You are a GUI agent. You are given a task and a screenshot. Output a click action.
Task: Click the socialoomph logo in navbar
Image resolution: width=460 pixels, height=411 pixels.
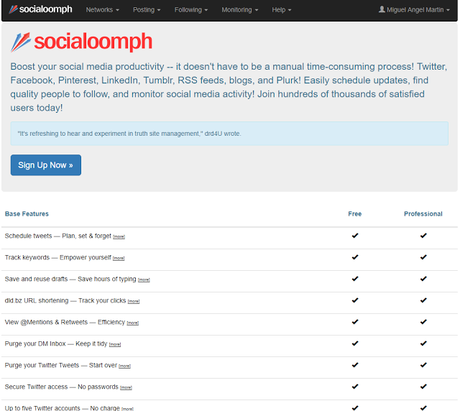point(40,9)
